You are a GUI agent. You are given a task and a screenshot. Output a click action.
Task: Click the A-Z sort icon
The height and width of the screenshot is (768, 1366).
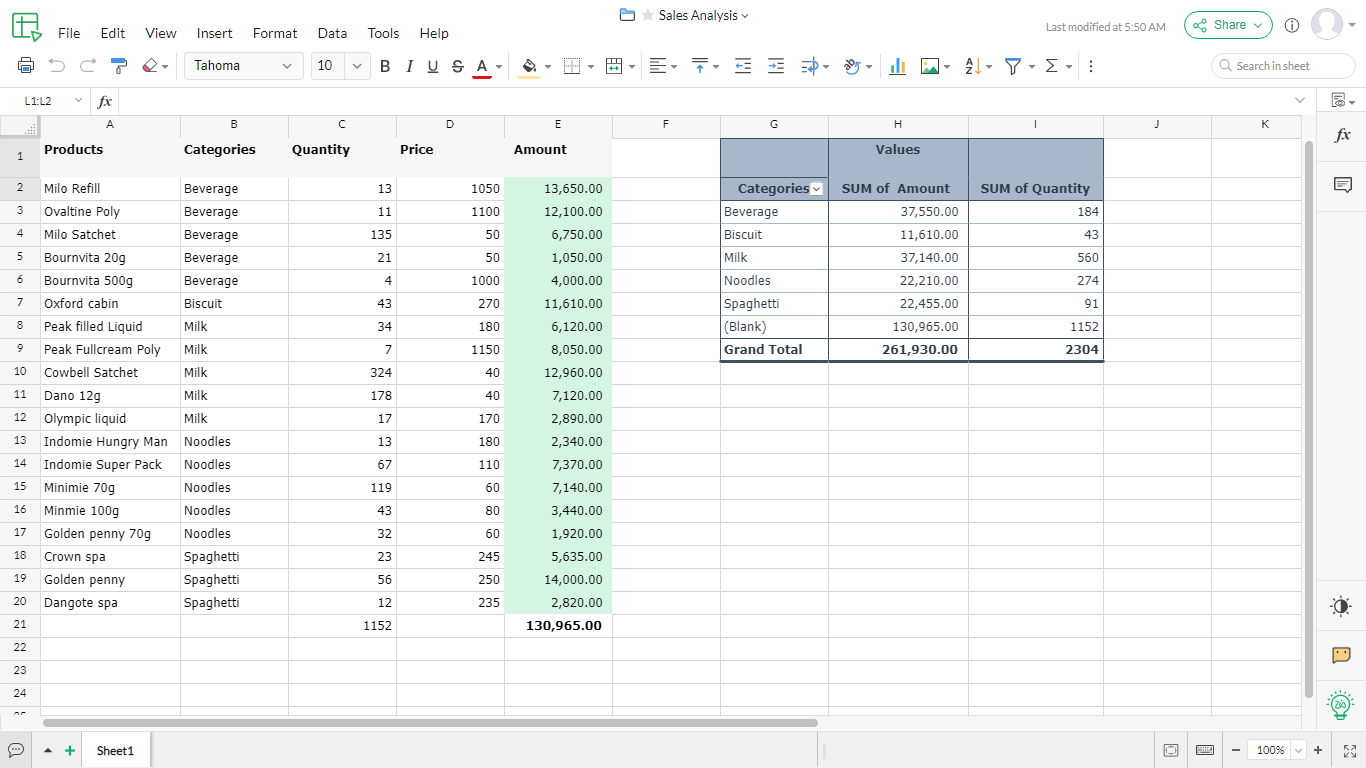(x=972, y=66)
